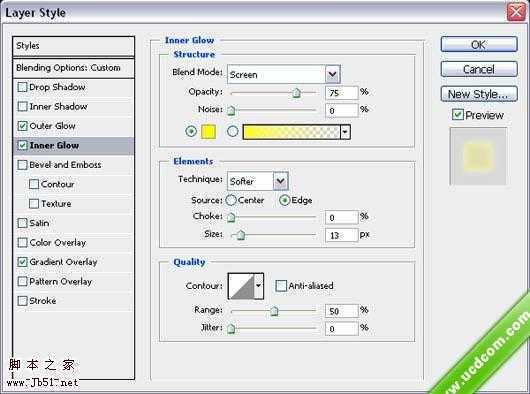Select the Outer Glow style row

73,126
